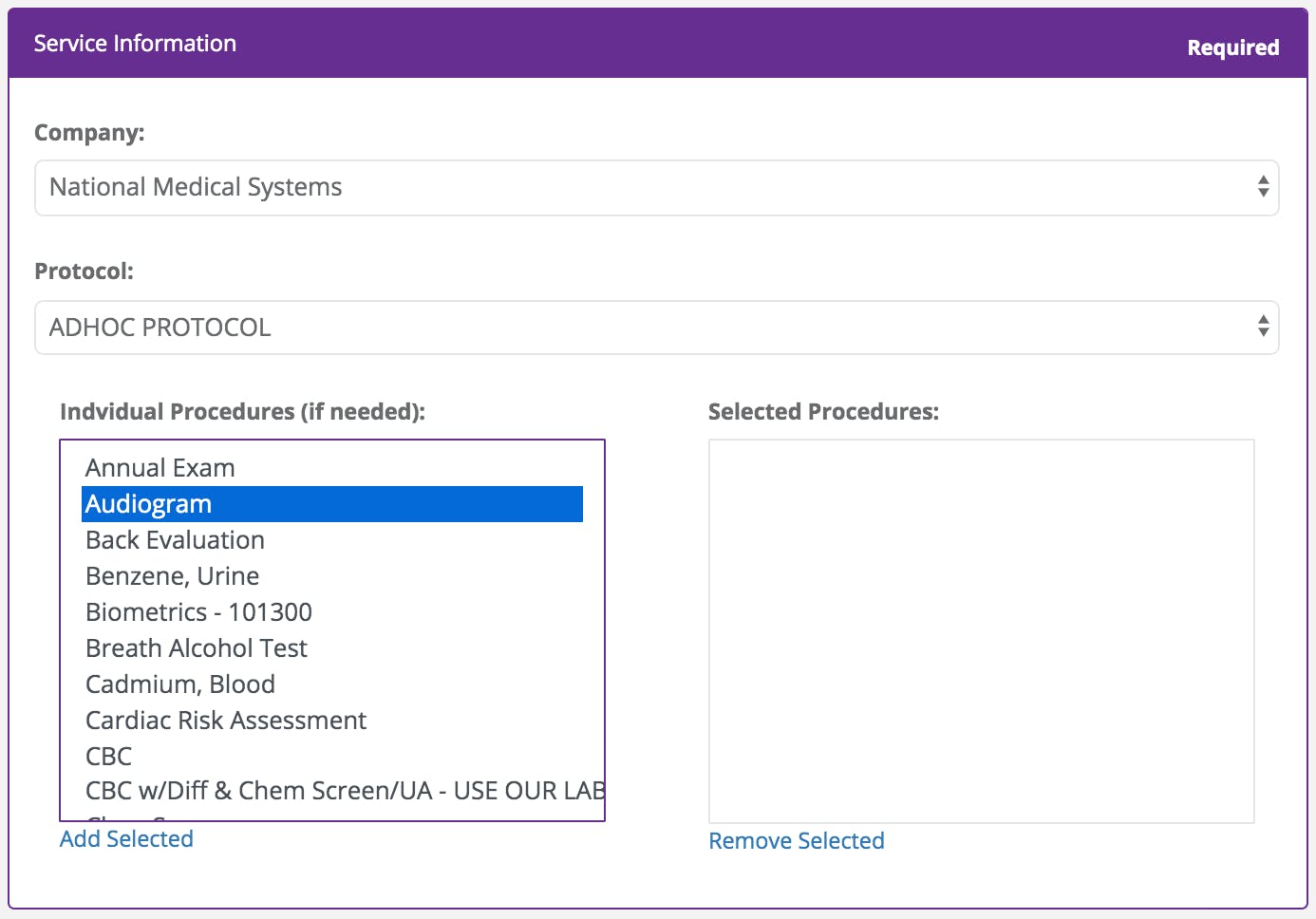Click inside Selected Procedures list box
This screenshot has height=919, width=1316.
(981, 630)
